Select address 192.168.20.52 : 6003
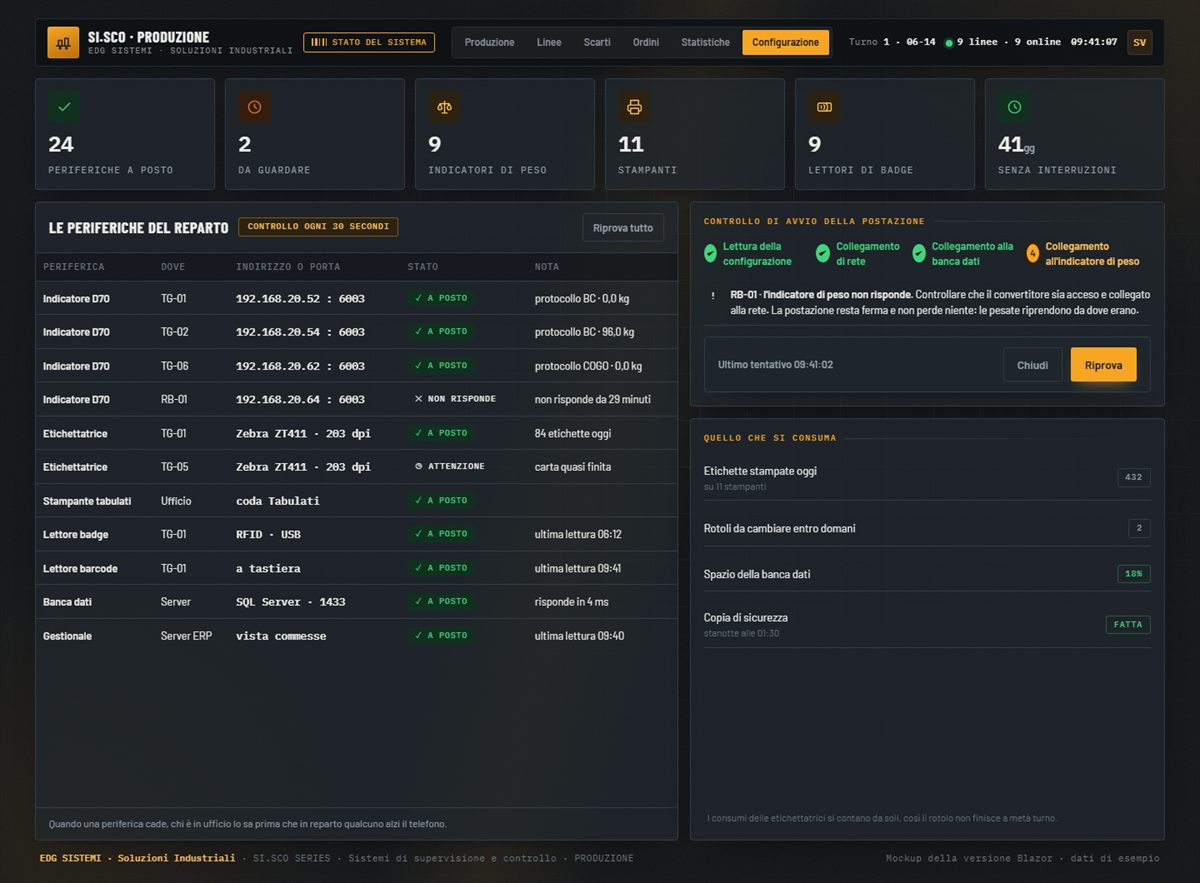The width and height of the screenshot is (1200, 883). tap(300, 298)
